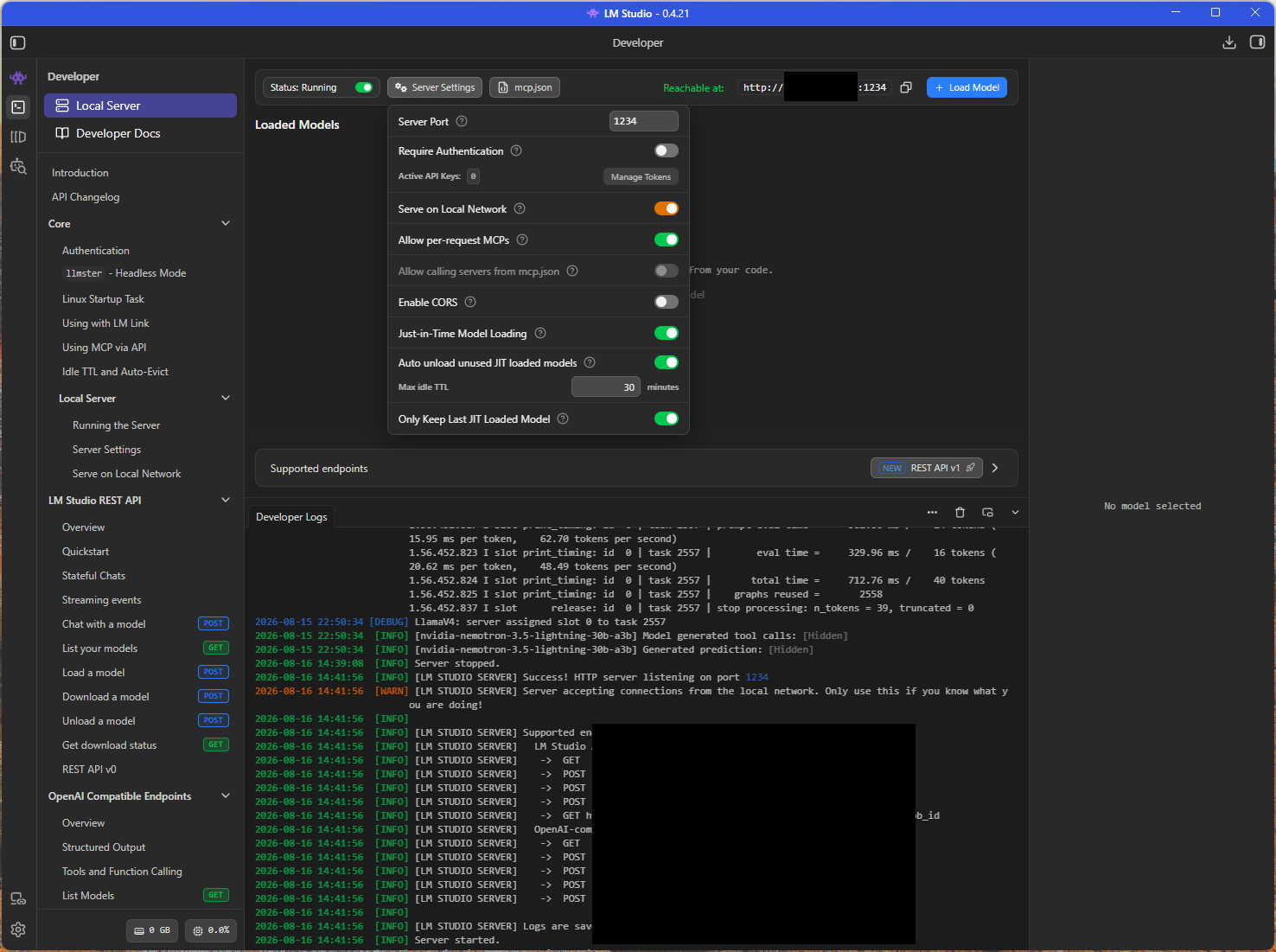Image resolution: width=1276 pixels, height=952 pixels.
Task: Select Developer Logs tab
Action: (291, 517)
